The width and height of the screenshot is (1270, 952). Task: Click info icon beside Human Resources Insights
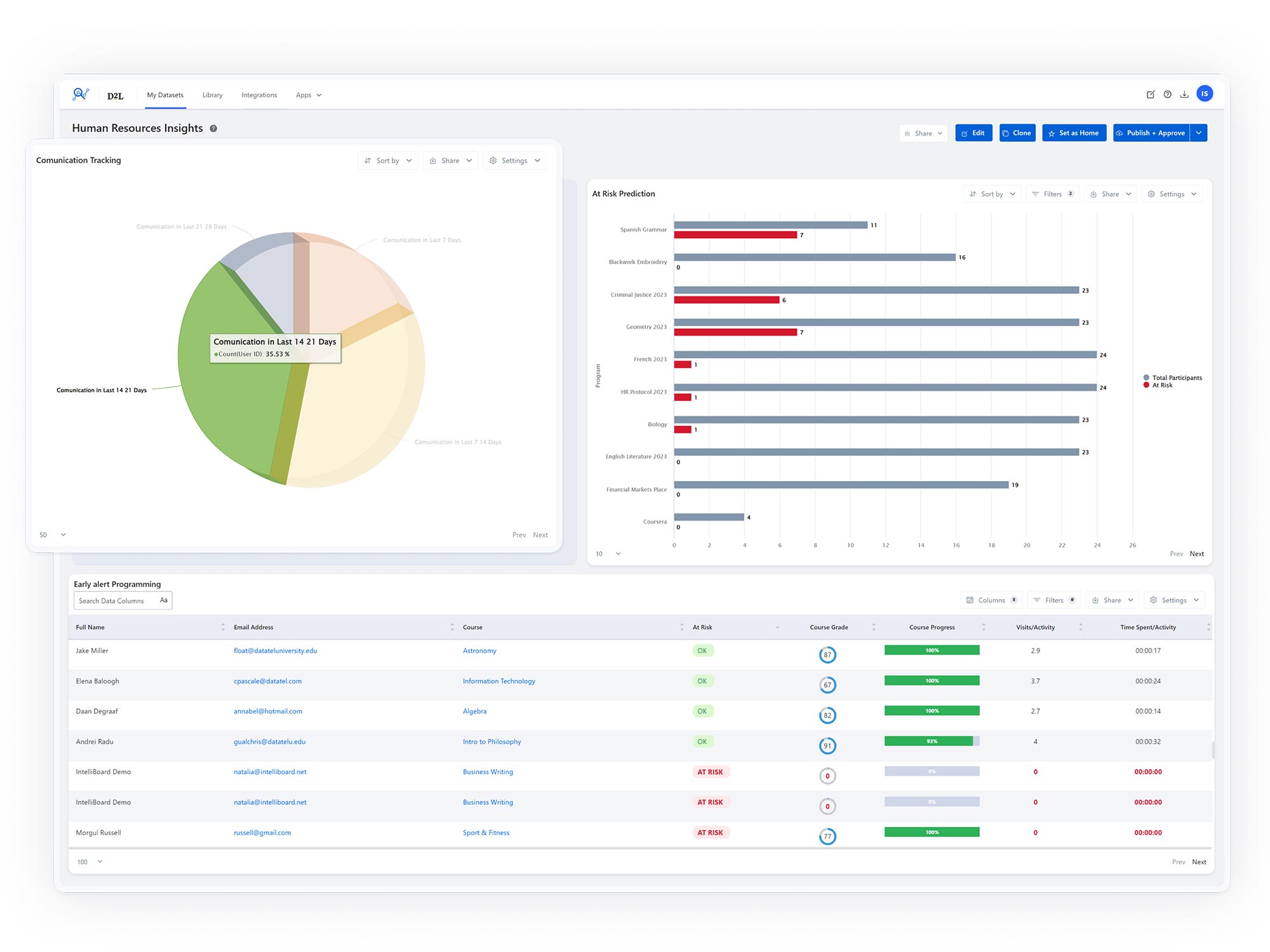coord(213,129)
